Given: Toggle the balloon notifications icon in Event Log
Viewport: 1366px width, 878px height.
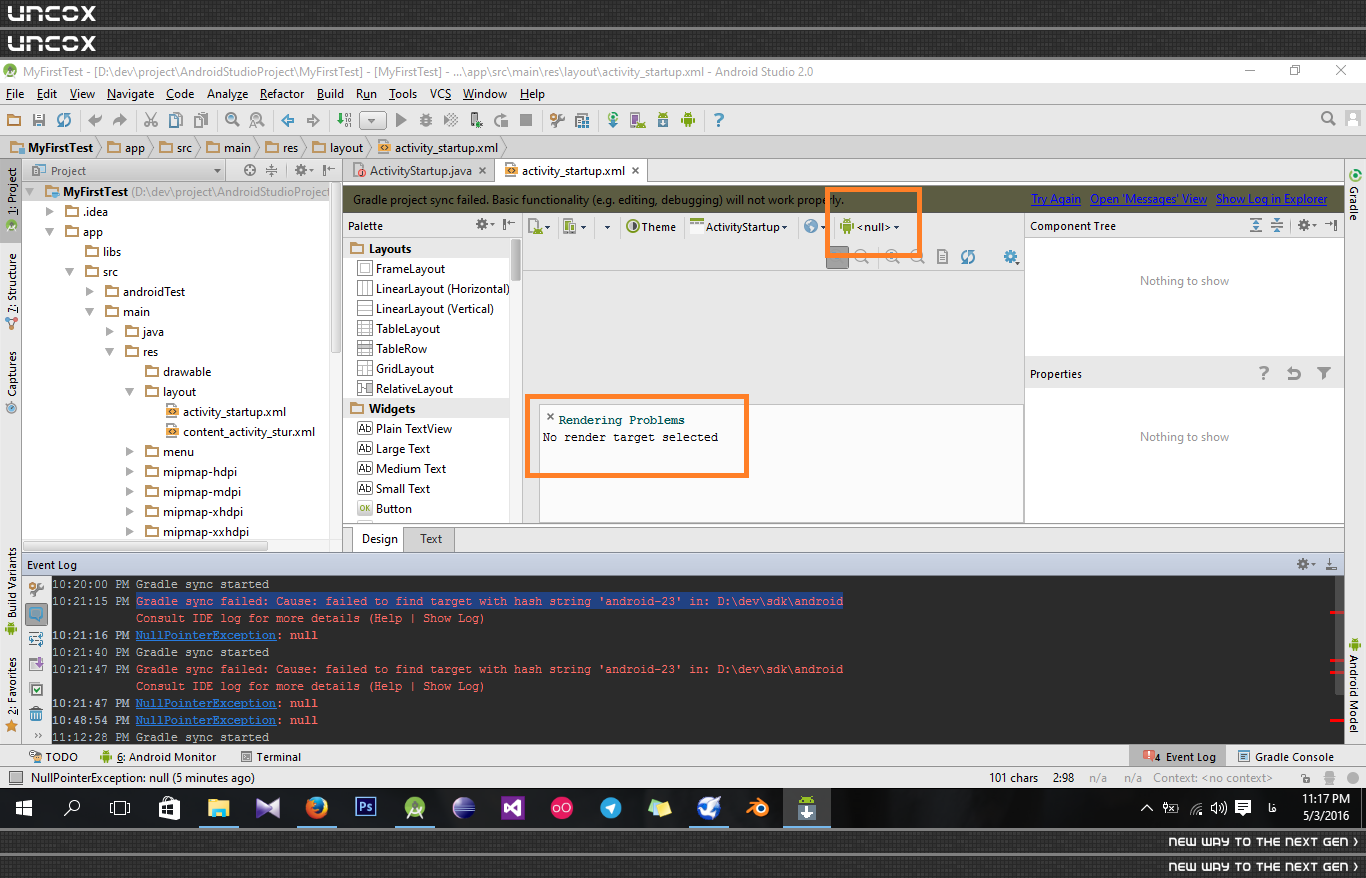Looking at the screenshot, I should [36, 614].
